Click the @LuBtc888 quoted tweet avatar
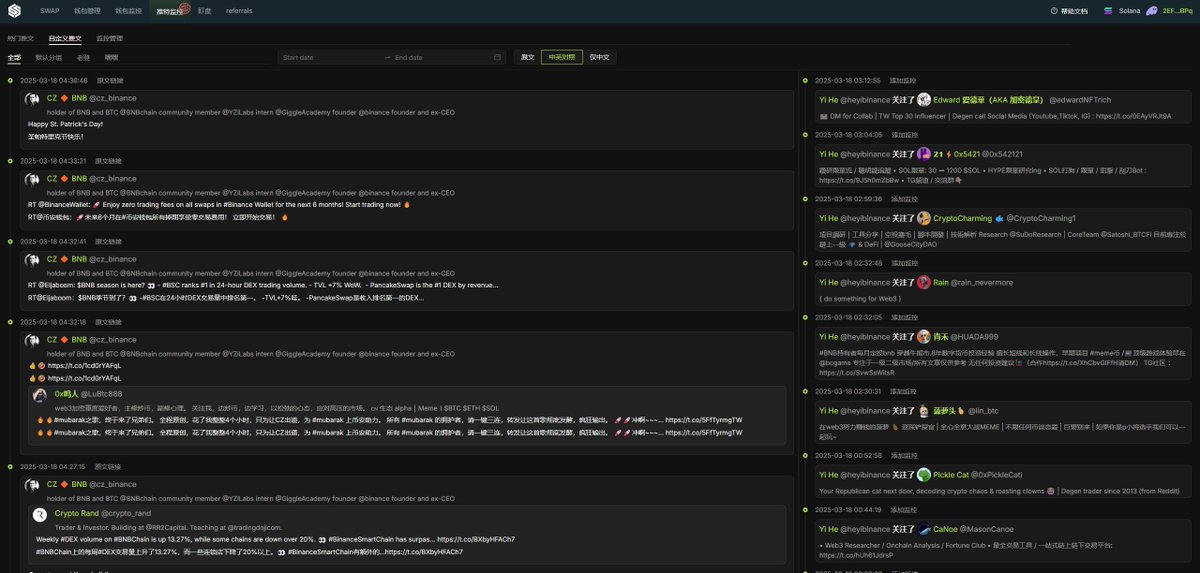Viewport: 1200px width, 573px height. pyautogui.click(x=40, y=395)
